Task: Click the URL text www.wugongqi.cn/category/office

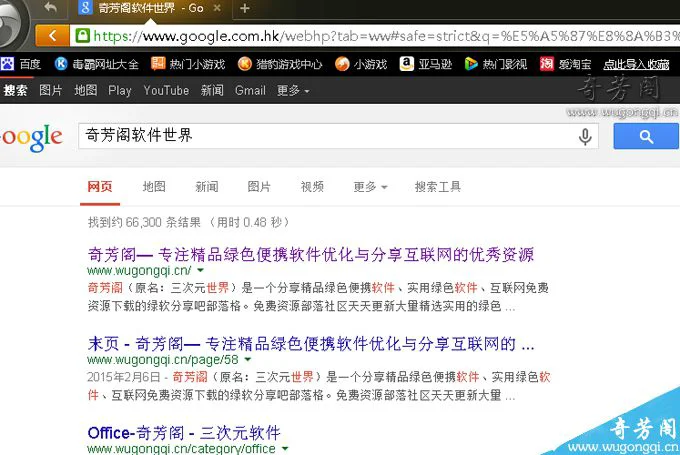Action: (x=181, y=448)
